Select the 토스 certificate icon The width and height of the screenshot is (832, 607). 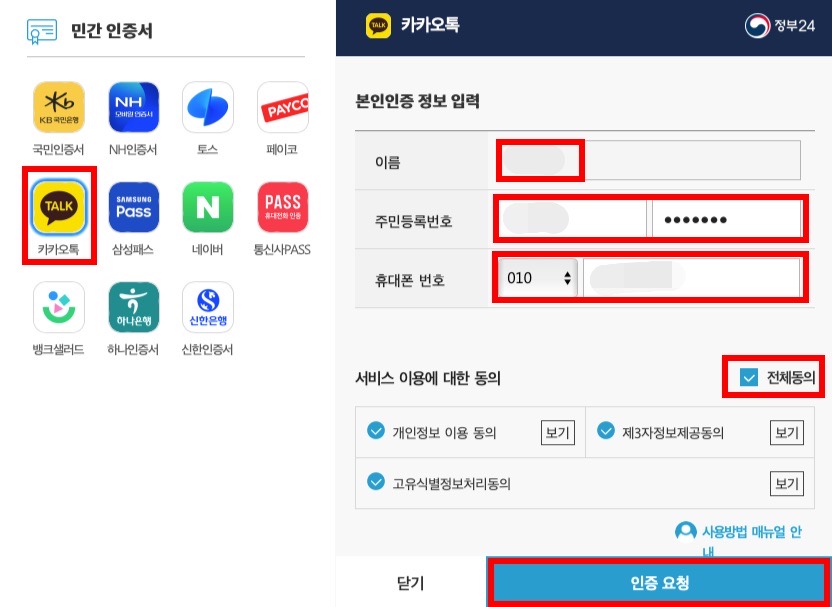(x=208, y=107)
